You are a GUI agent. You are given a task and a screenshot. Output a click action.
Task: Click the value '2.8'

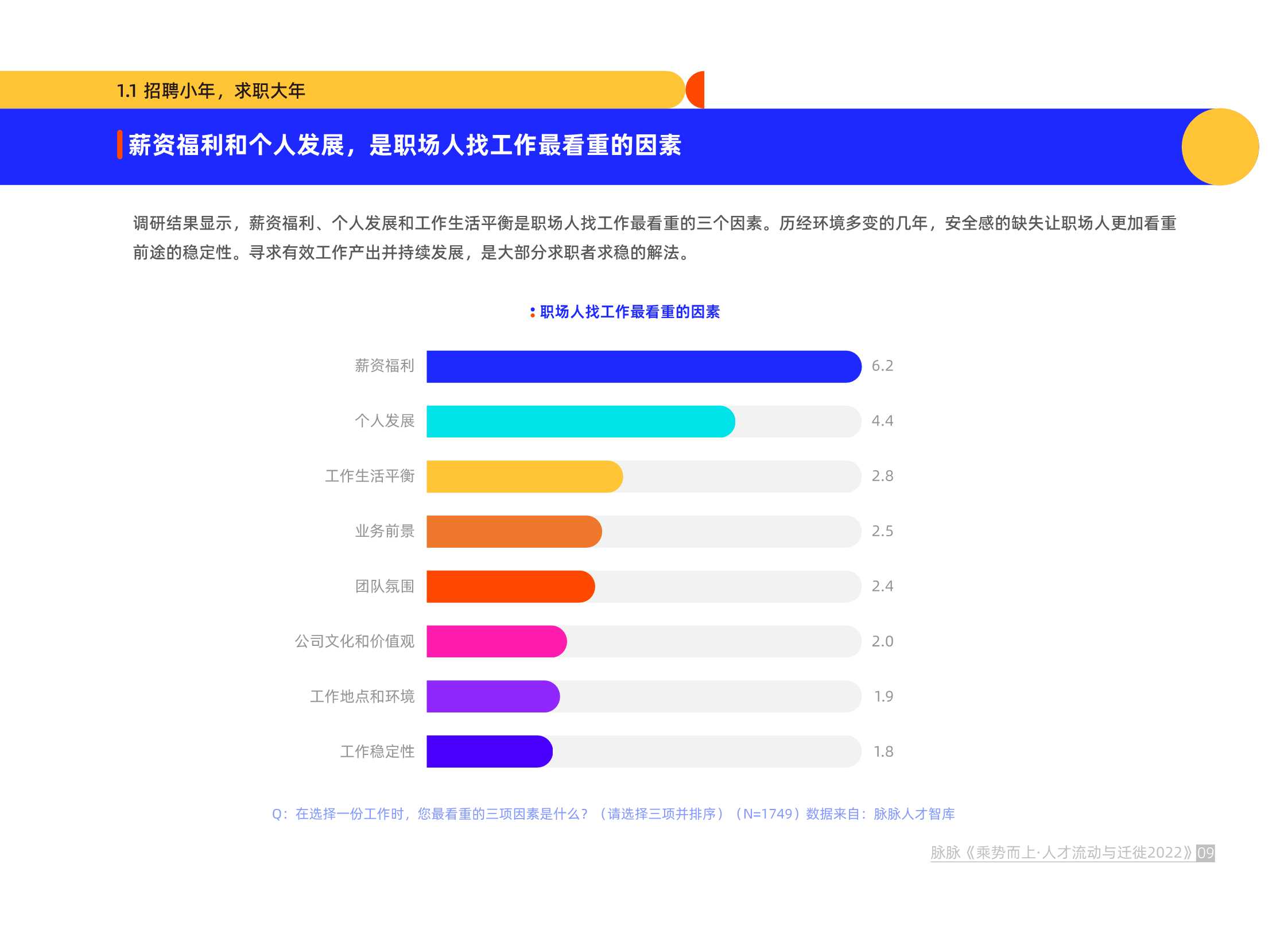(x=882, y=477)
